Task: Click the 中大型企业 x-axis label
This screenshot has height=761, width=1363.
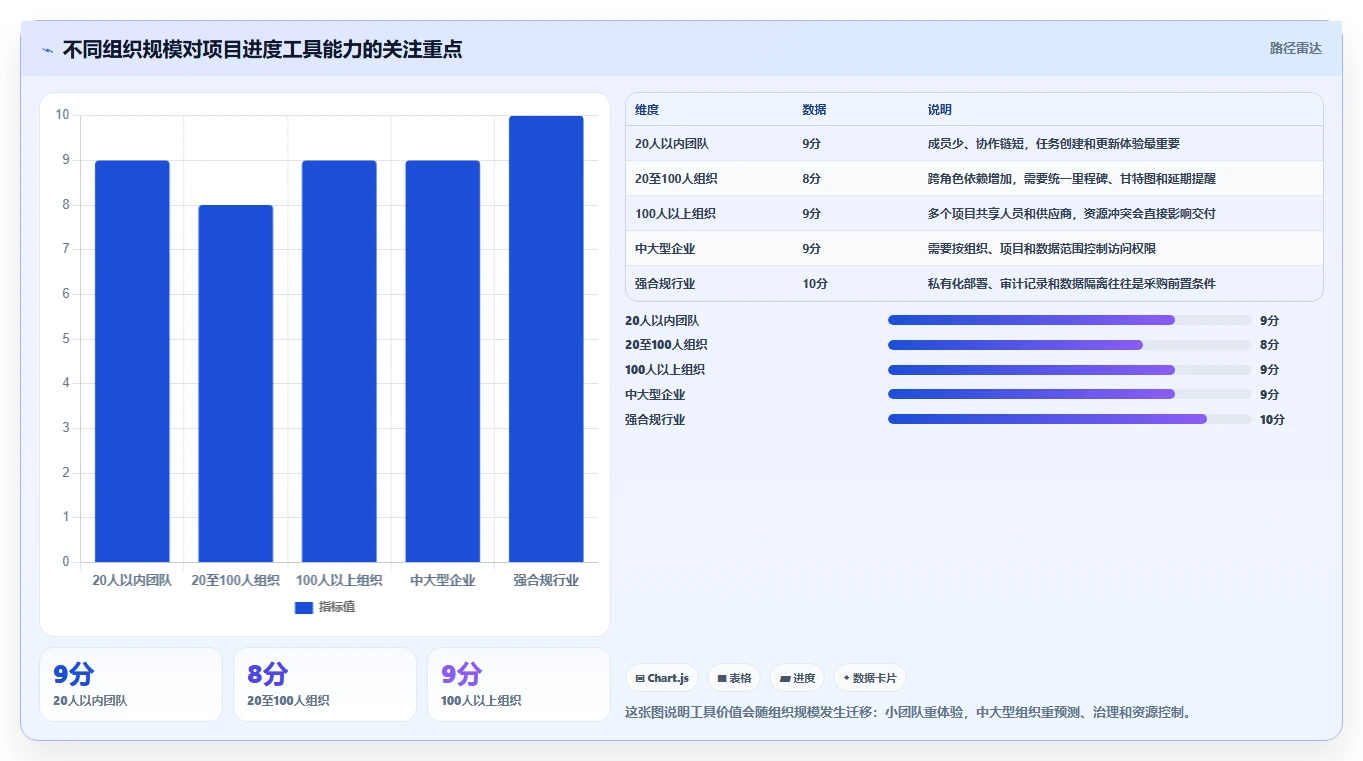Action: tap(443, 581)
